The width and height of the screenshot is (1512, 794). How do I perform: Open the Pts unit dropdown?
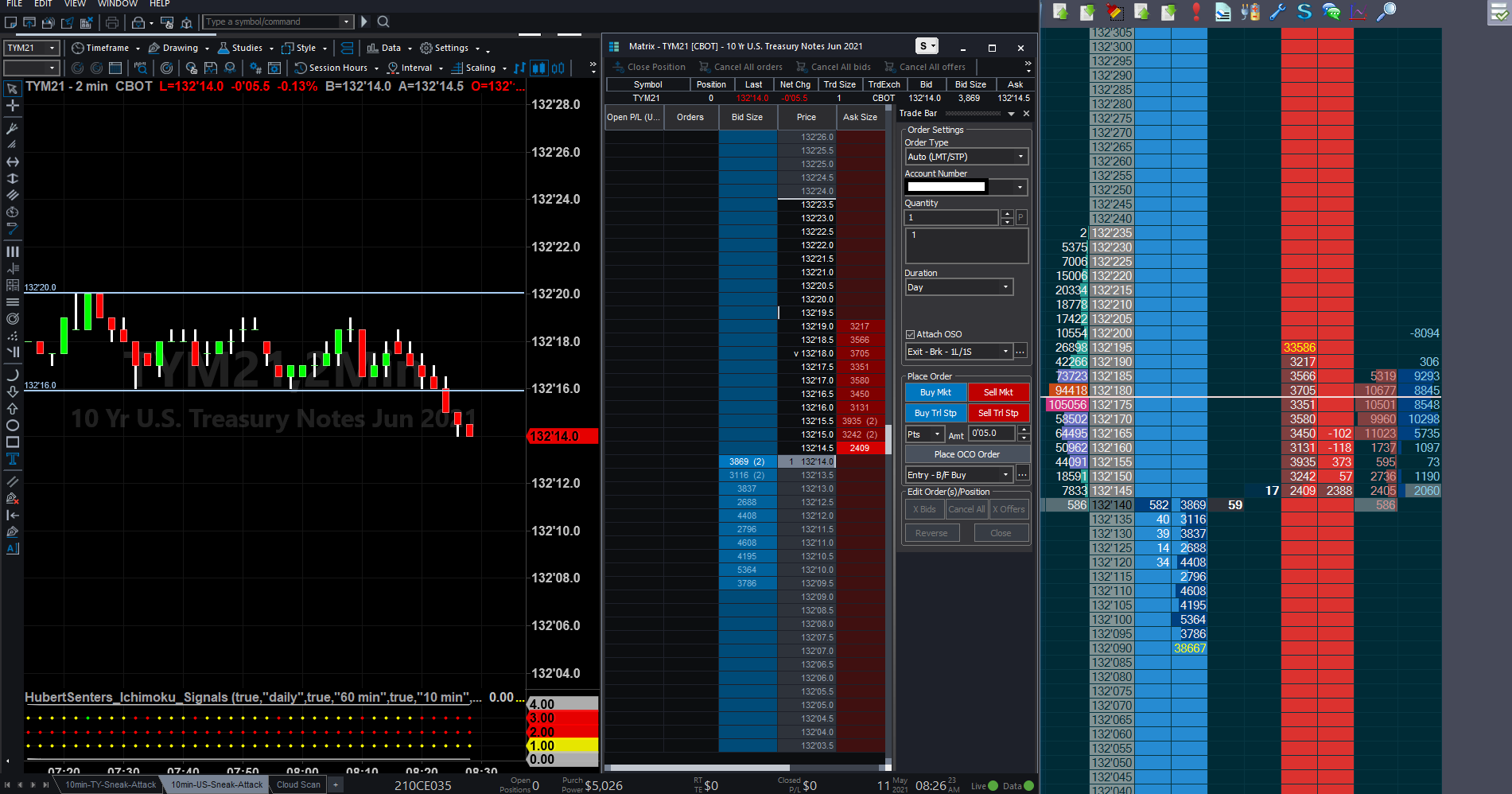click(x=925, y=434)
